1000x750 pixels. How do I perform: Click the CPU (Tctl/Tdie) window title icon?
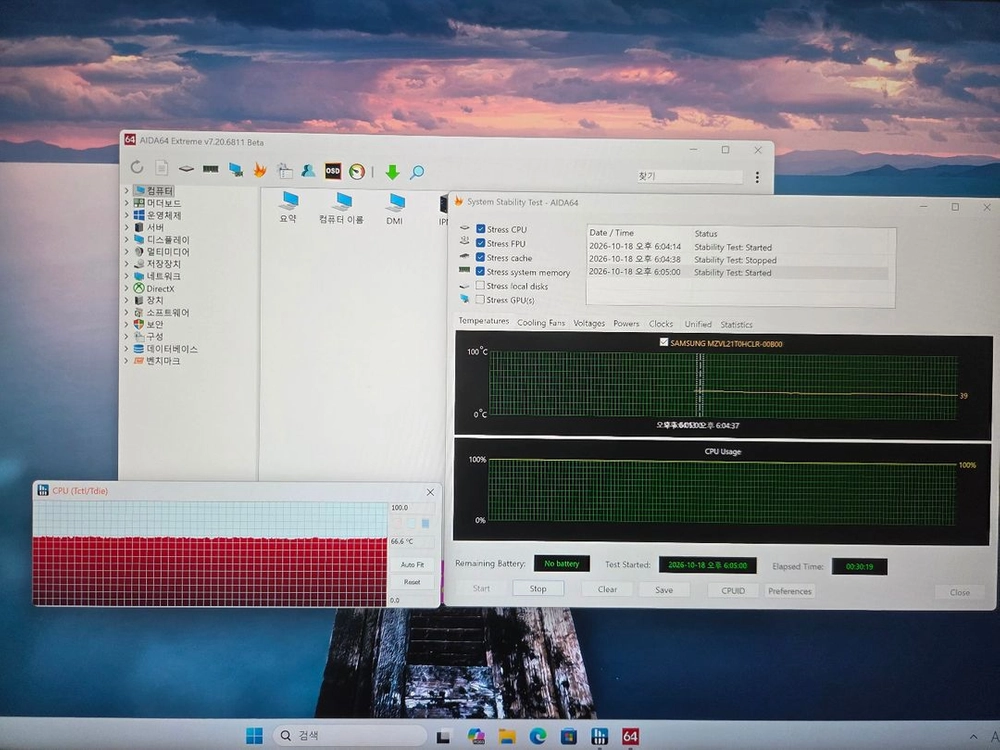pos(43,490)
